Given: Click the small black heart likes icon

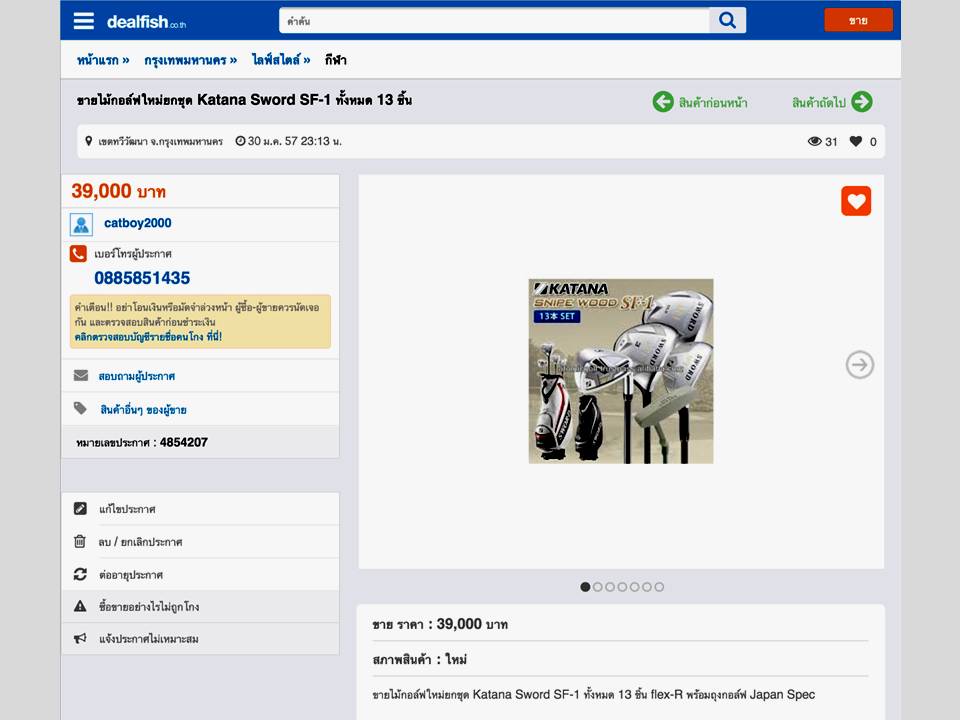Looking at the screenshot, I should [856, 141].
